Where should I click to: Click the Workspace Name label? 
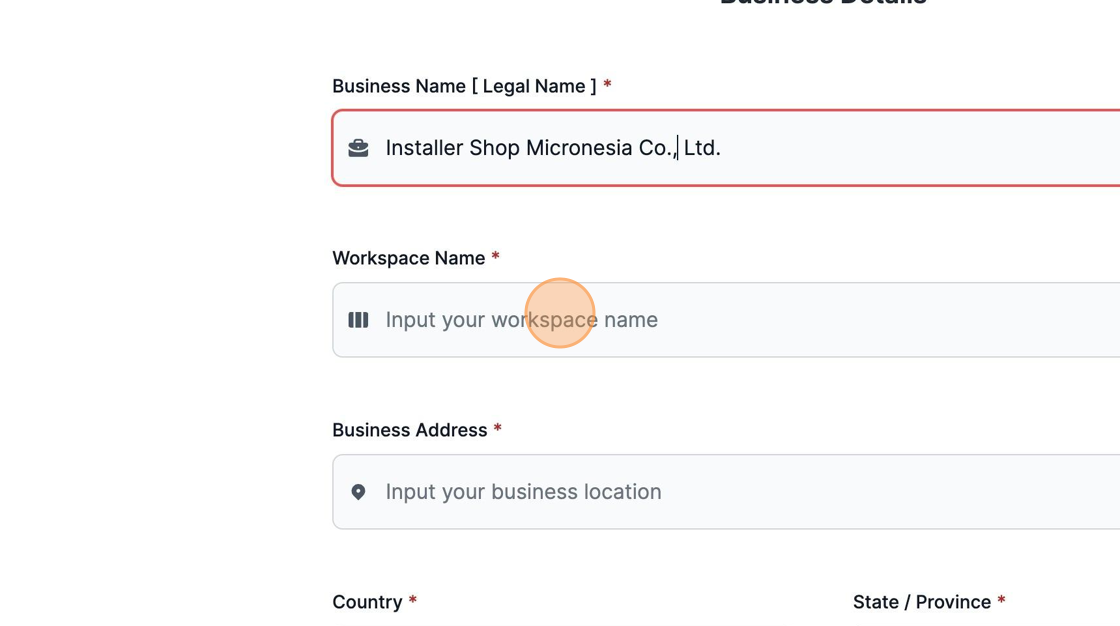pyautogui.click(x=409, y=258)
